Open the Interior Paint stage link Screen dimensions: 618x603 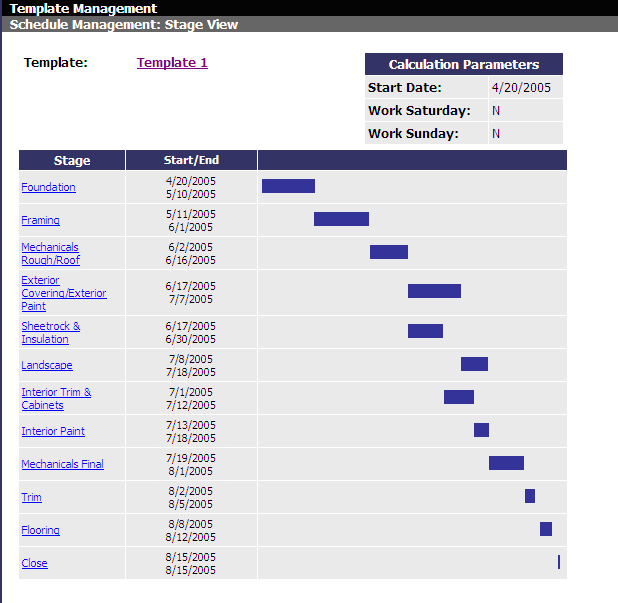pyautogui.click(x=53, y=431)
